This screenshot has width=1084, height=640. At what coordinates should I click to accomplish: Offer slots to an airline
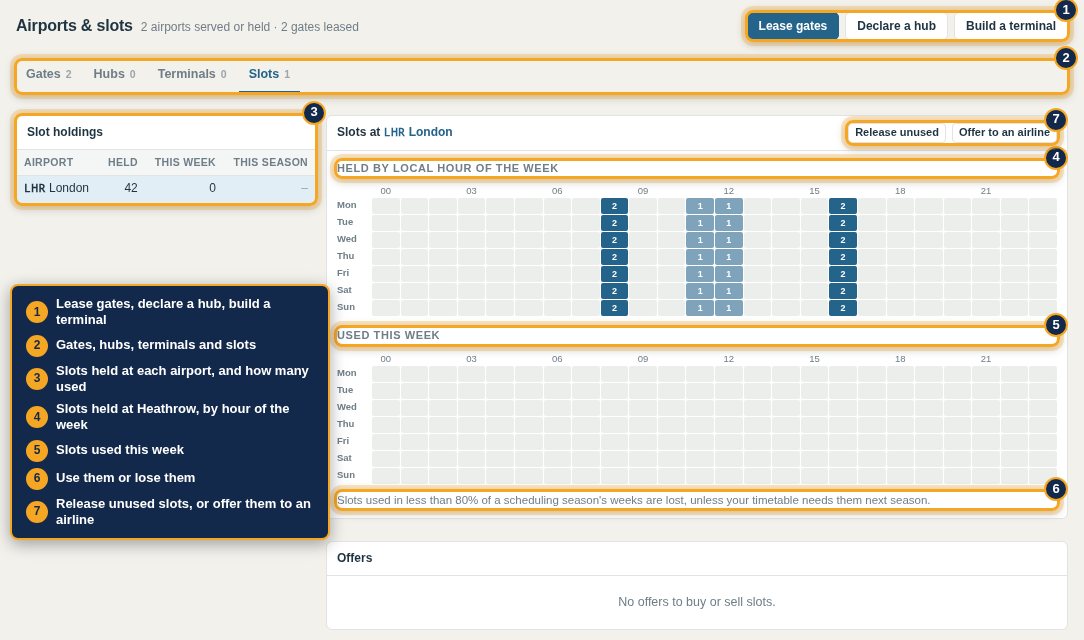[1004, 132]
